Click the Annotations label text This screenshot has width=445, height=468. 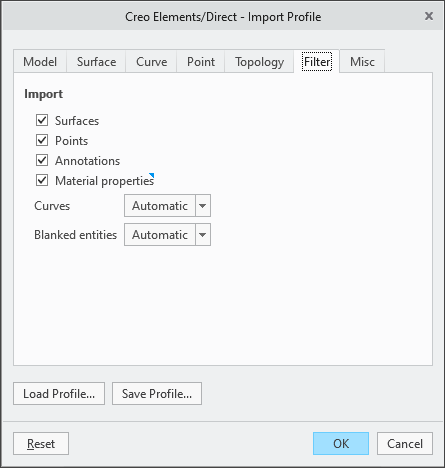click(88, 161)
